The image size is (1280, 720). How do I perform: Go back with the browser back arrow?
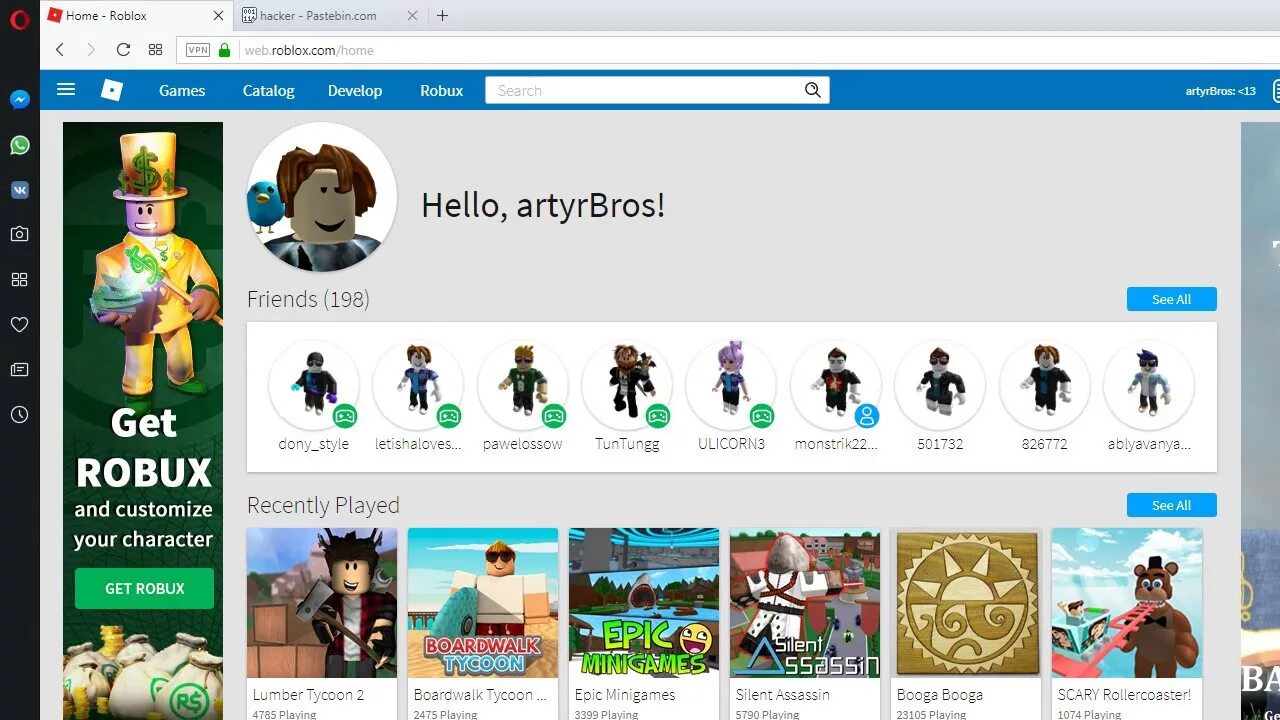(x=59, y=50)
